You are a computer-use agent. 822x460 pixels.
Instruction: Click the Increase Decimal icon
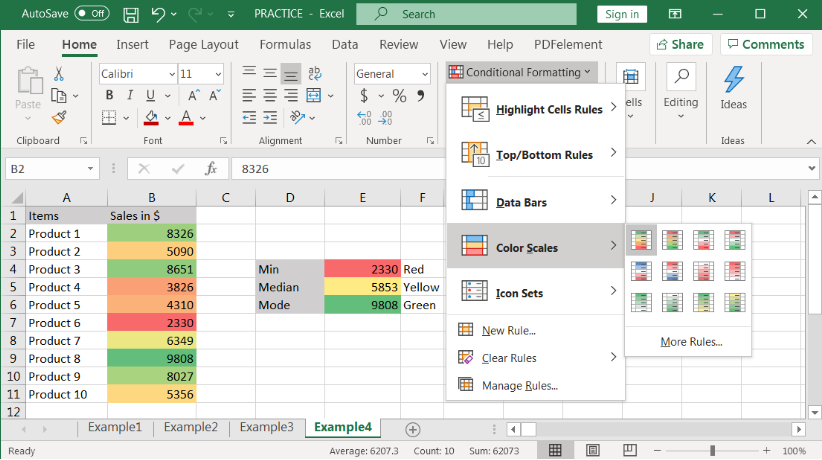[364, 118]
